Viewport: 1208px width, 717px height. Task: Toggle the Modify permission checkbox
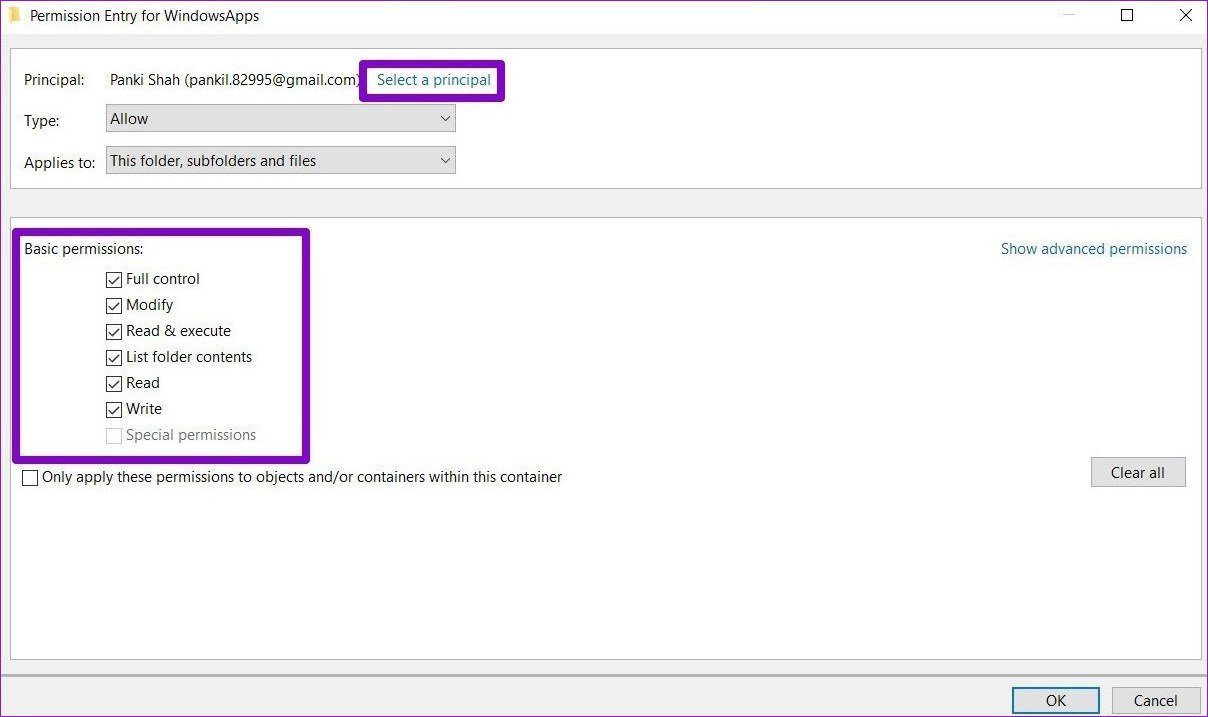tap(114, 306)
